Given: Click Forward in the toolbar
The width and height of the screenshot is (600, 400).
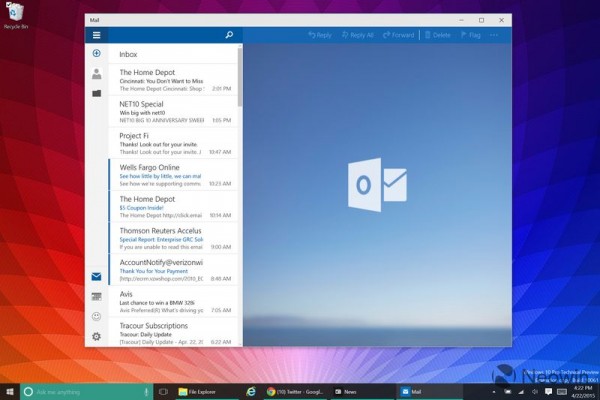Looking at the screenshot, I should coord(398,35).
